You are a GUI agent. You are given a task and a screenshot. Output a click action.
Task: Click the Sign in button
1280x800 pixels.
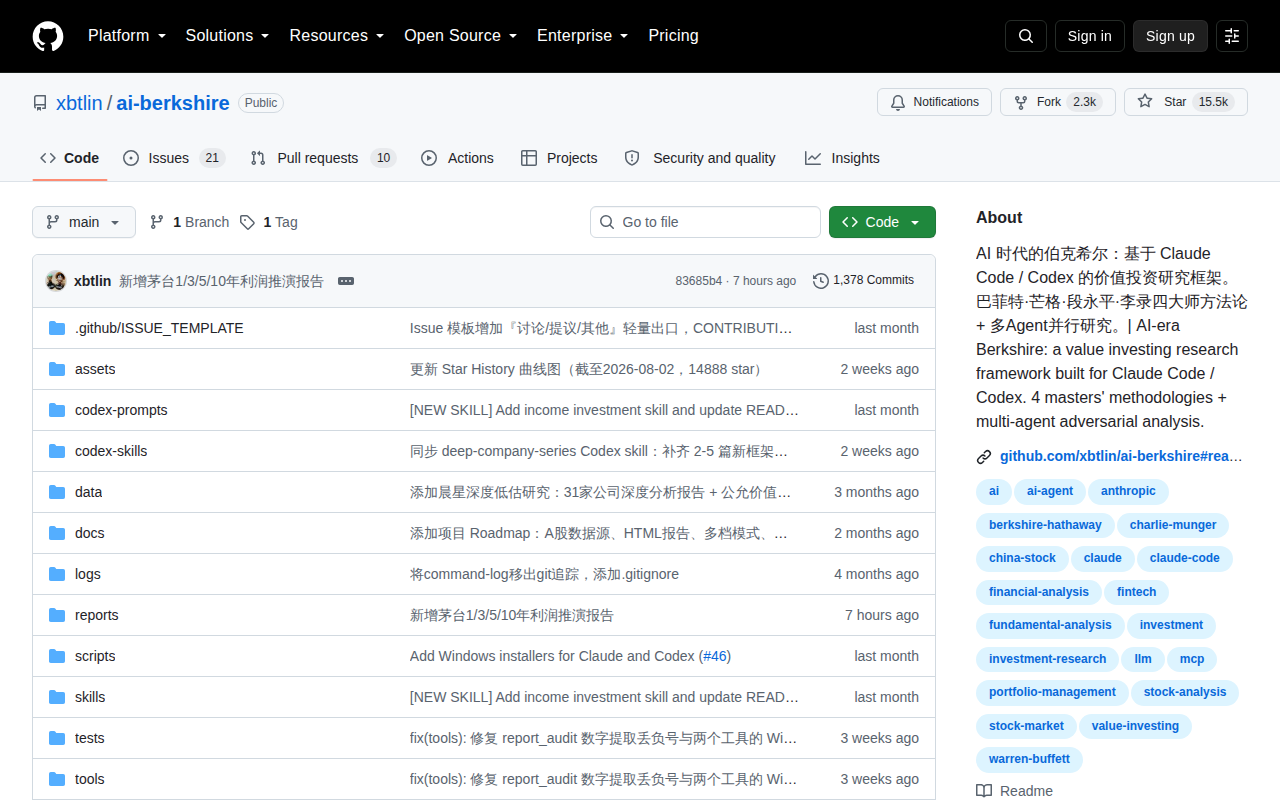pos(1089,36)
